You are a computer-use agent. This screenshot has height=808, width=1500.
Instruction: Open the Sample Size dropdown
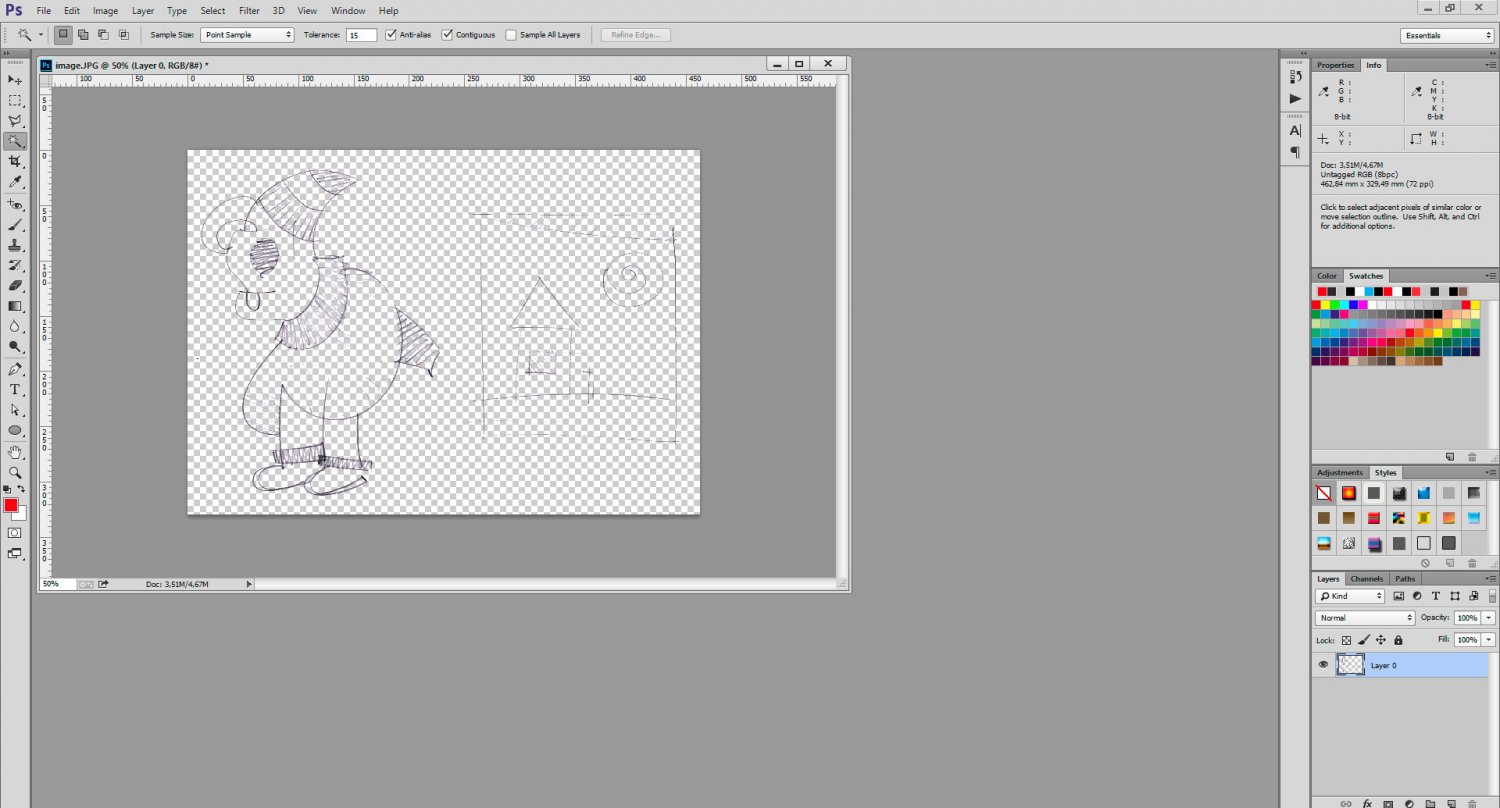point(247,35)
